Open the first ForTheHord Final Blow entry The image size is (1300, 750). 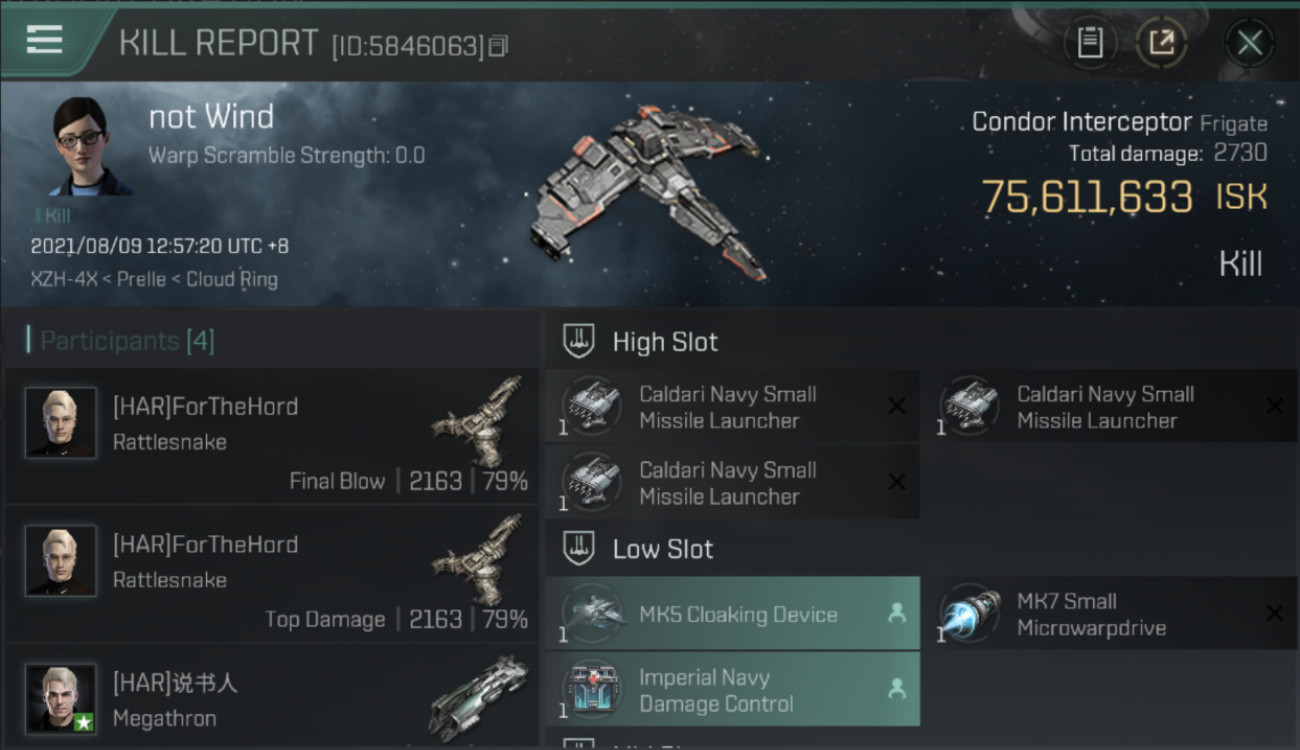click(x=272, y=436)
